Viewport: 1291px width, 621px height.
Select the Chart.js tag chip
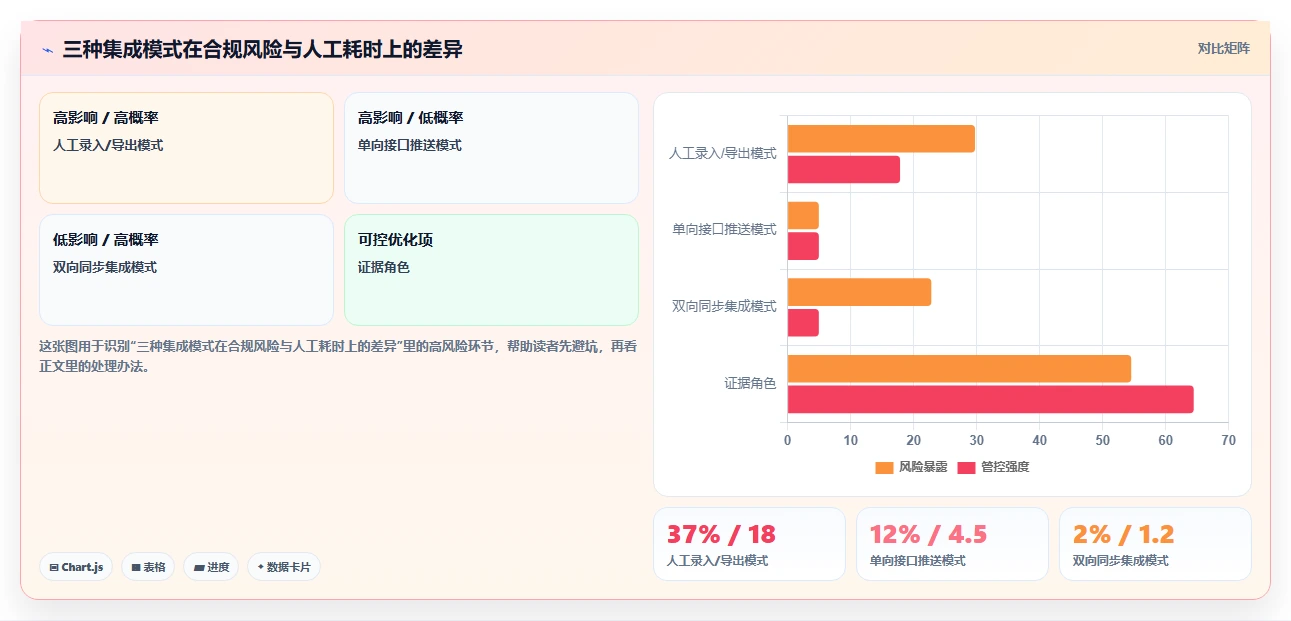[x=76, y=567]
